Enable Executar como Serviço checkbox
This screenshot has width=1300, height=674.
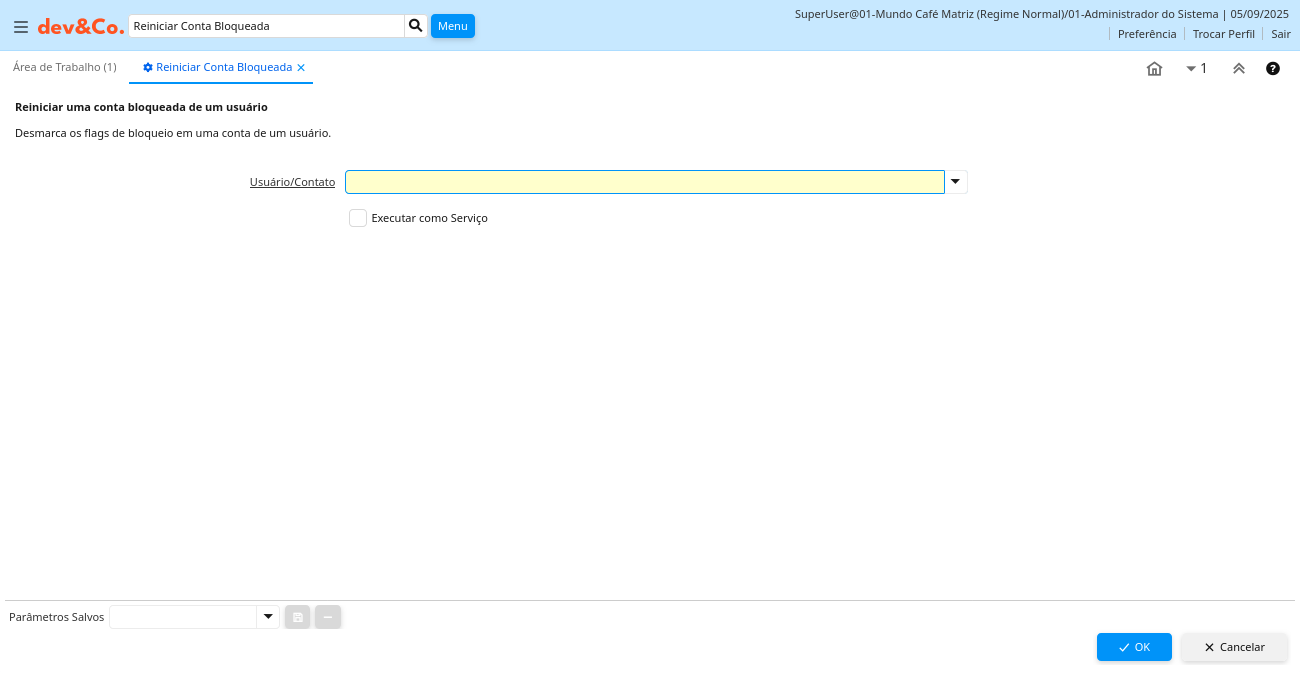[358, 218]
